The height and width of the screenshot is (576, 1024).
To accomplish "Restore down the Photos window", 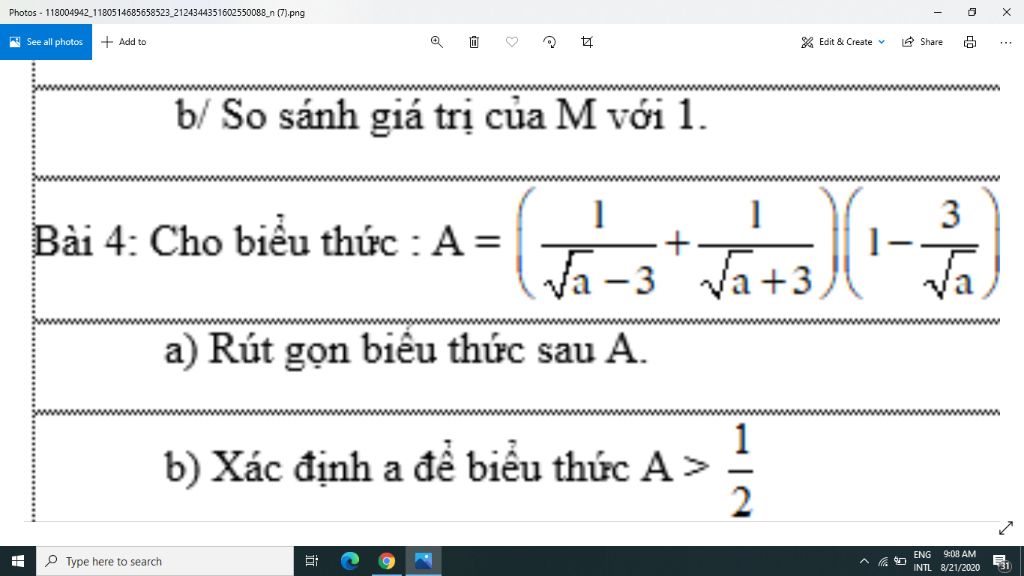I will point(972,12).
